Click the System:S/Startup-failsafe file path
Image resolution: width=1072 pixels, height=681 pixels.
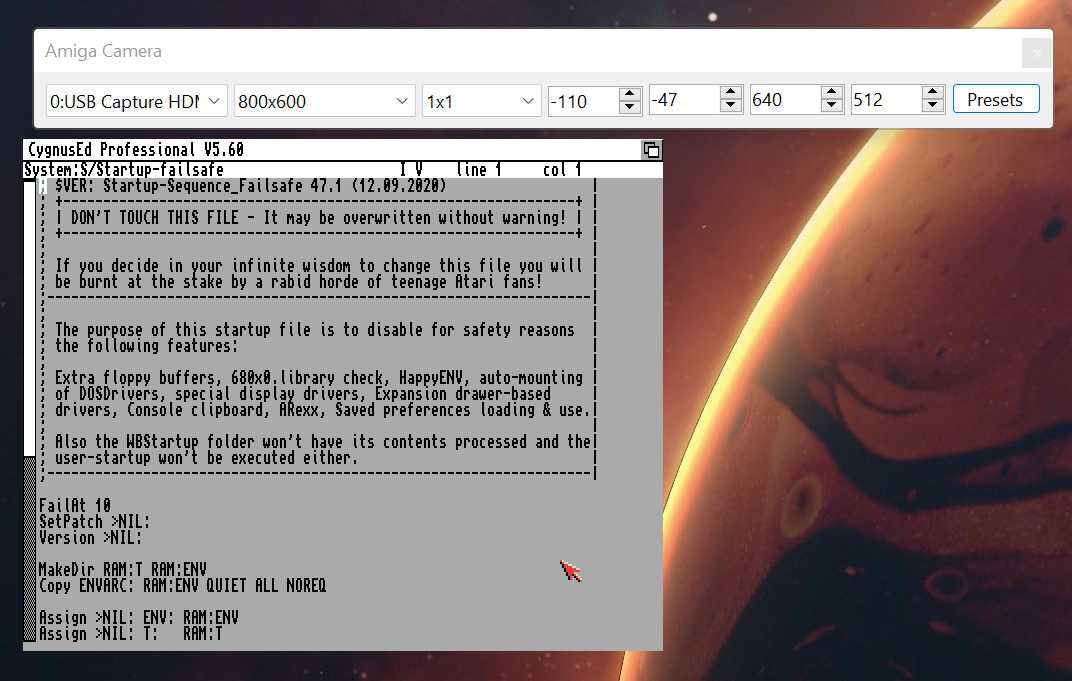click(x=124, y=170)
